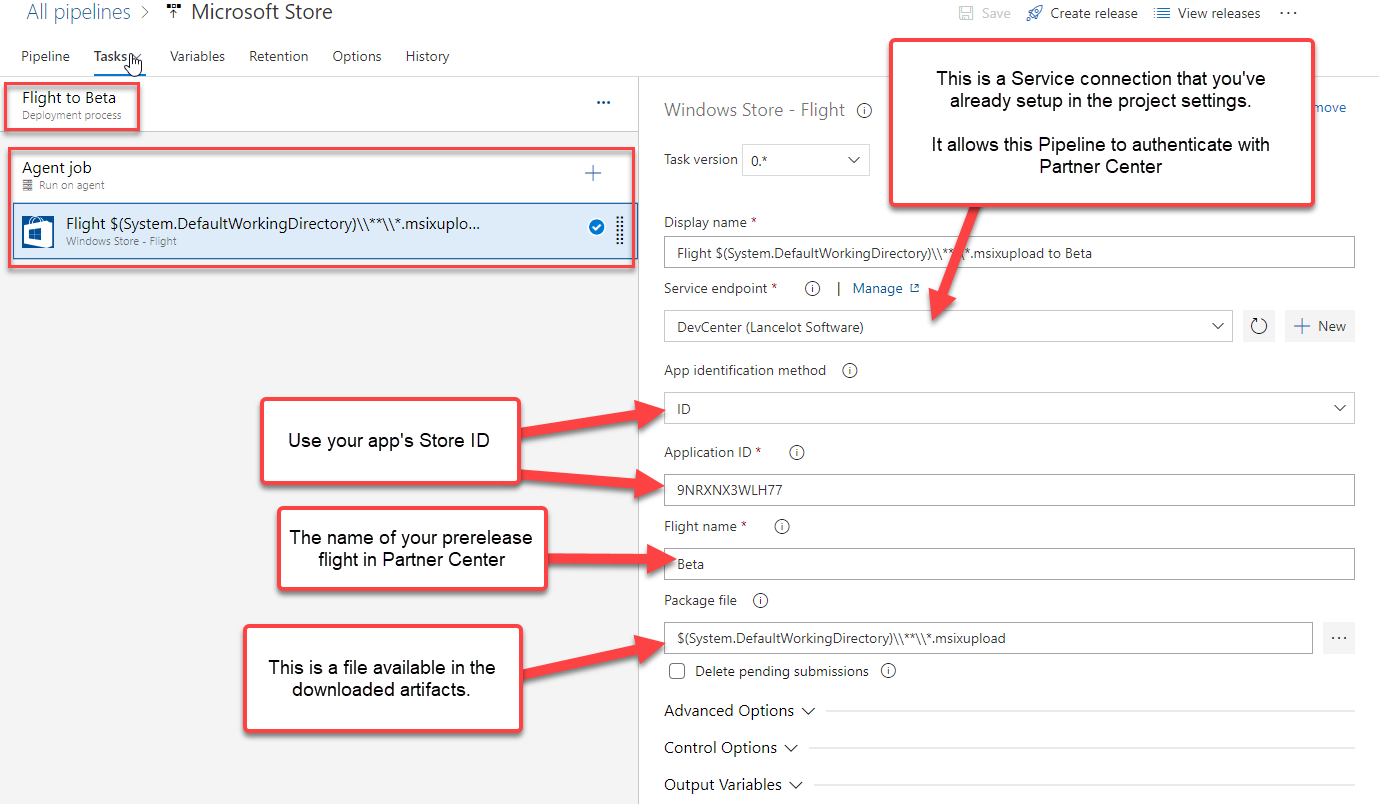Open the History tab
Image resolution: width=1379 pixels, height=804 pixels.
point(427,56)
